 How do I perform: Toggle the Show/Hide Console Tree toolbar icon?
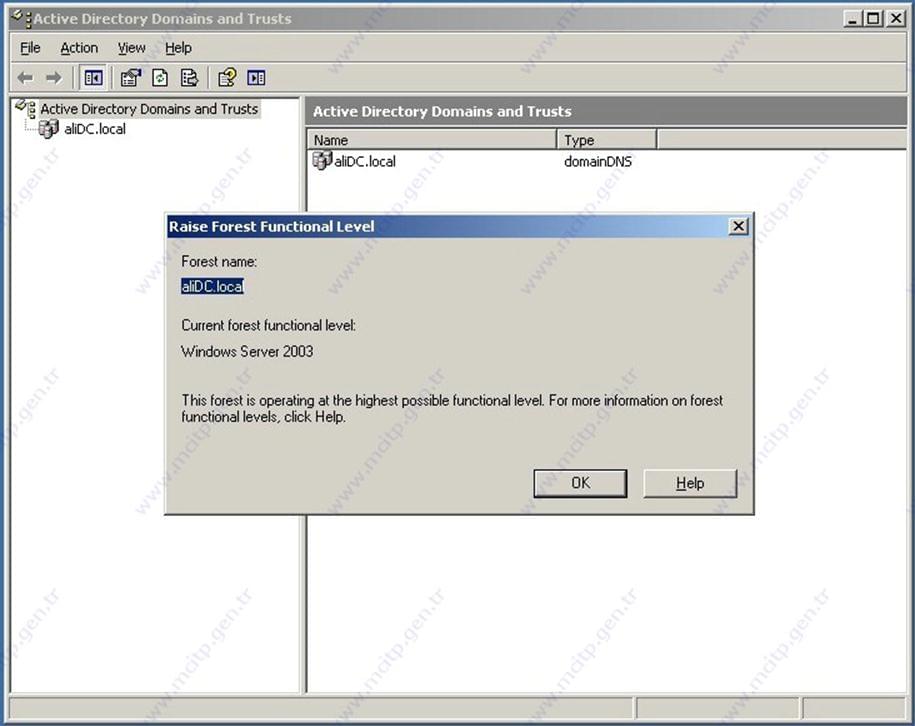93,78
